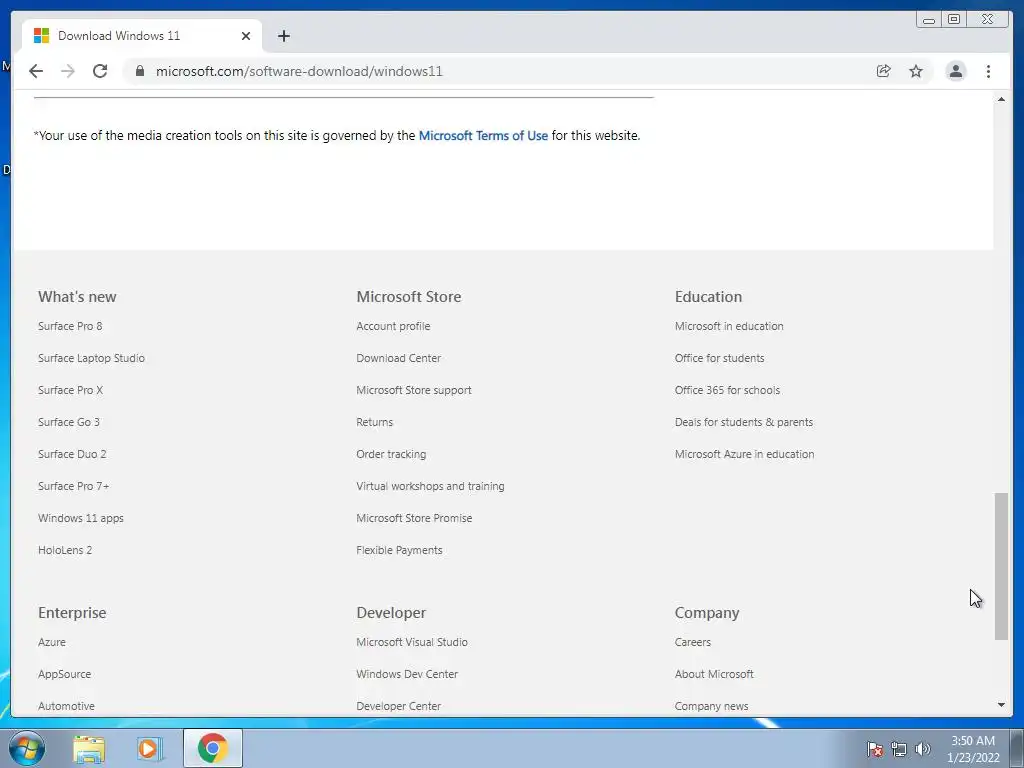Open Windows Dev Center link

(407, 674)
